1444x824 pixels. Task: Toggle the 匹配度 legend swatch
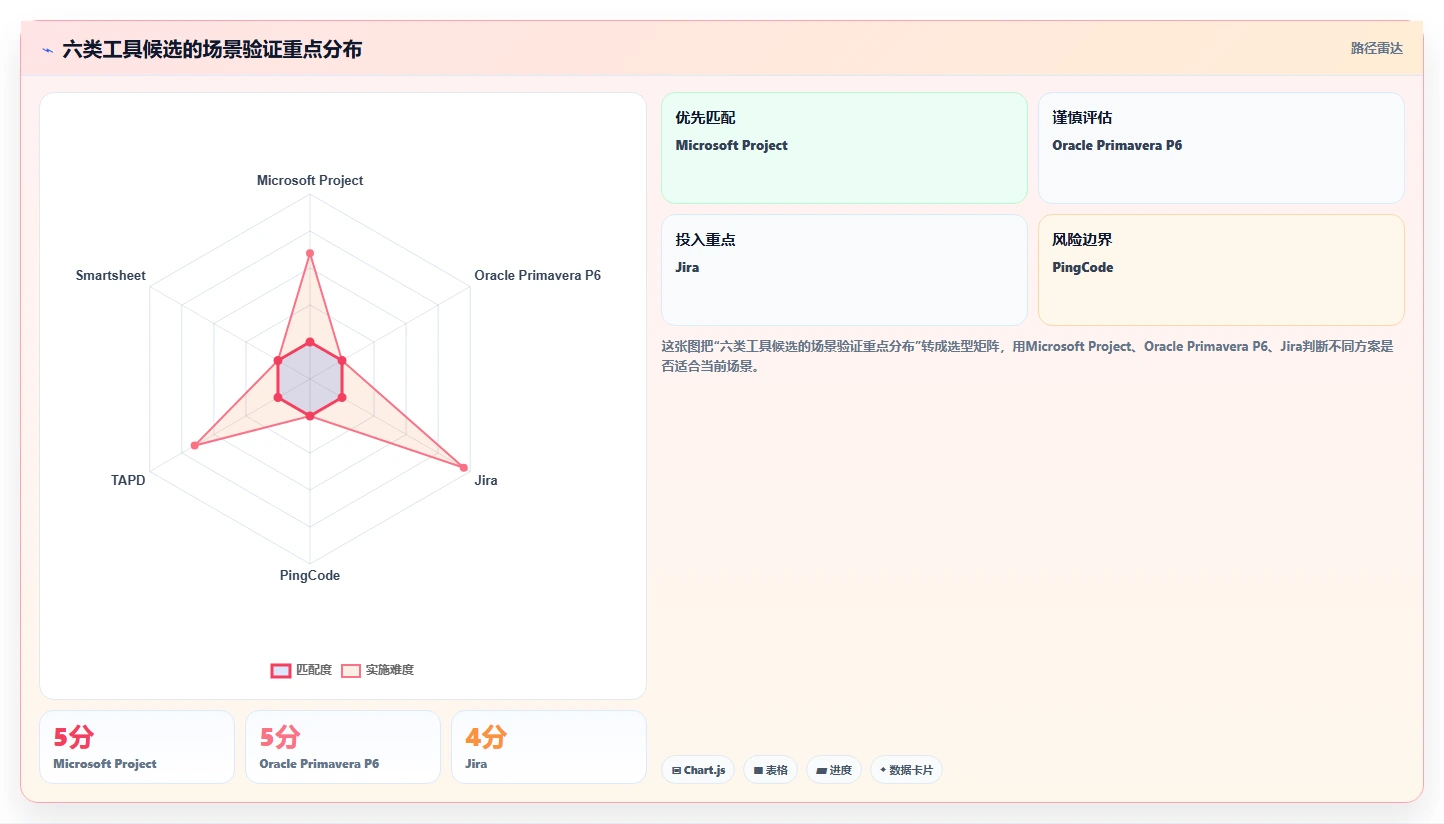tap(281, 670)
